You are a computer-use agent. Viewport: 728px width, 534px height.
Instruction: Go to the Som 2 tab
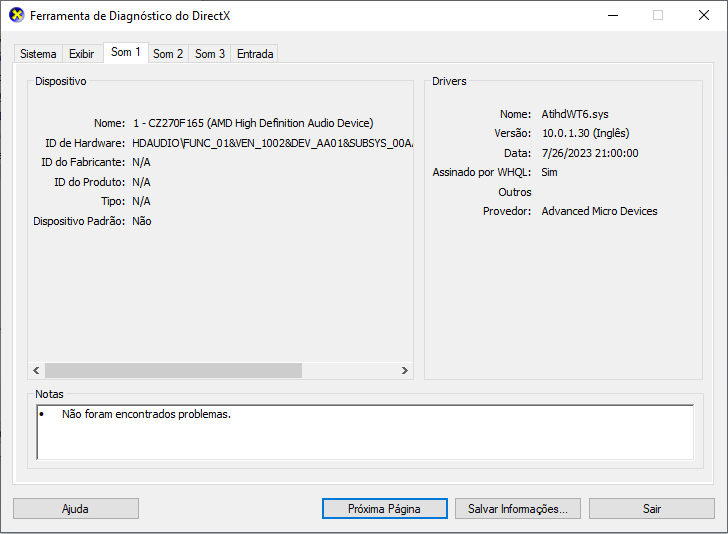(168, 54)
